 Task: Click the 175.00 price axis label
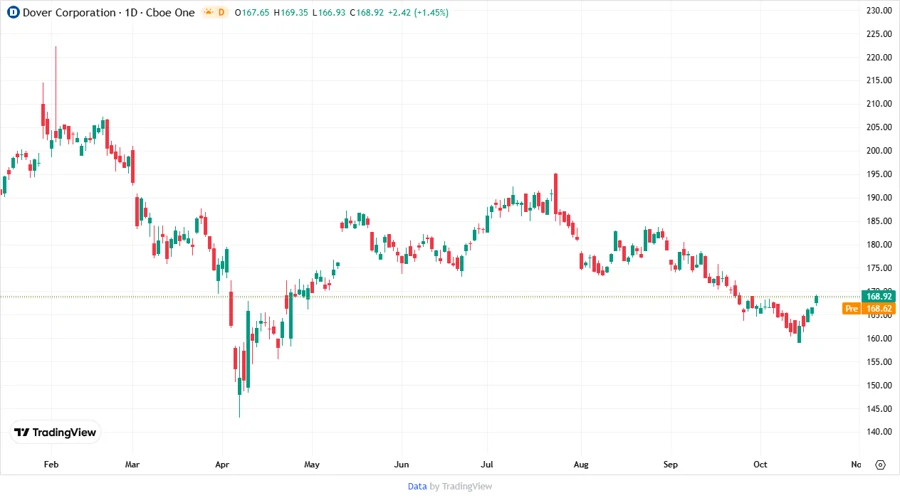pos(879,268)
